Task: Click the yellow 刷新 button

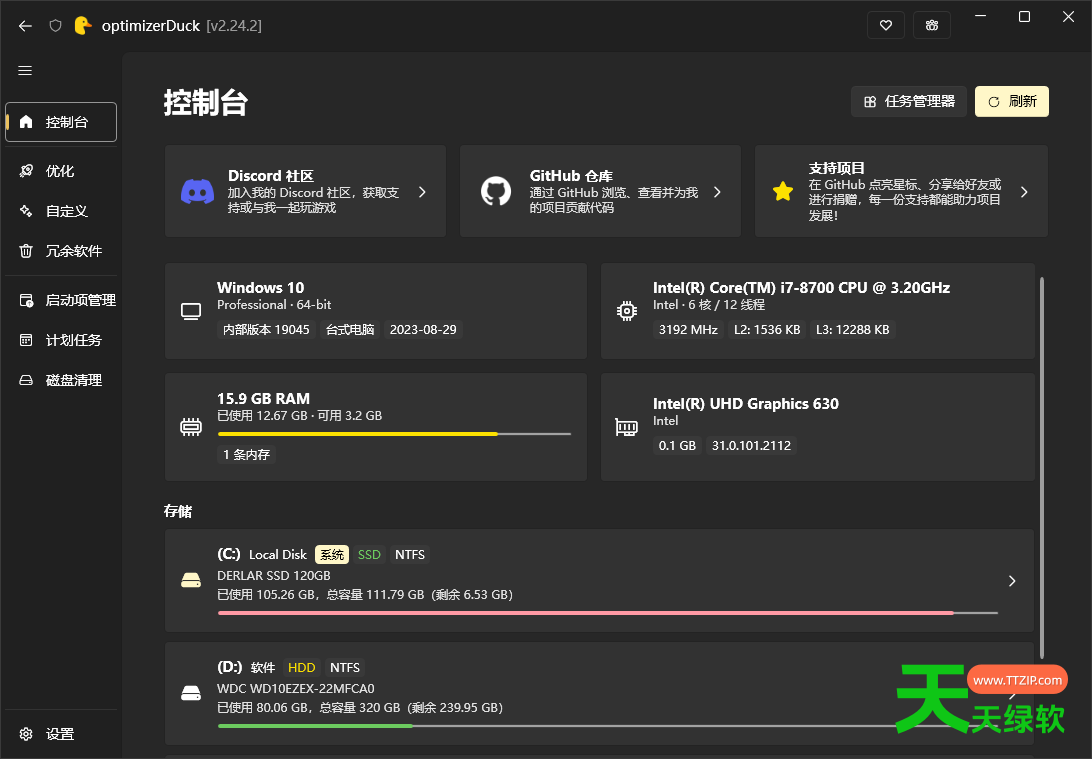Action: point(1012,102)
